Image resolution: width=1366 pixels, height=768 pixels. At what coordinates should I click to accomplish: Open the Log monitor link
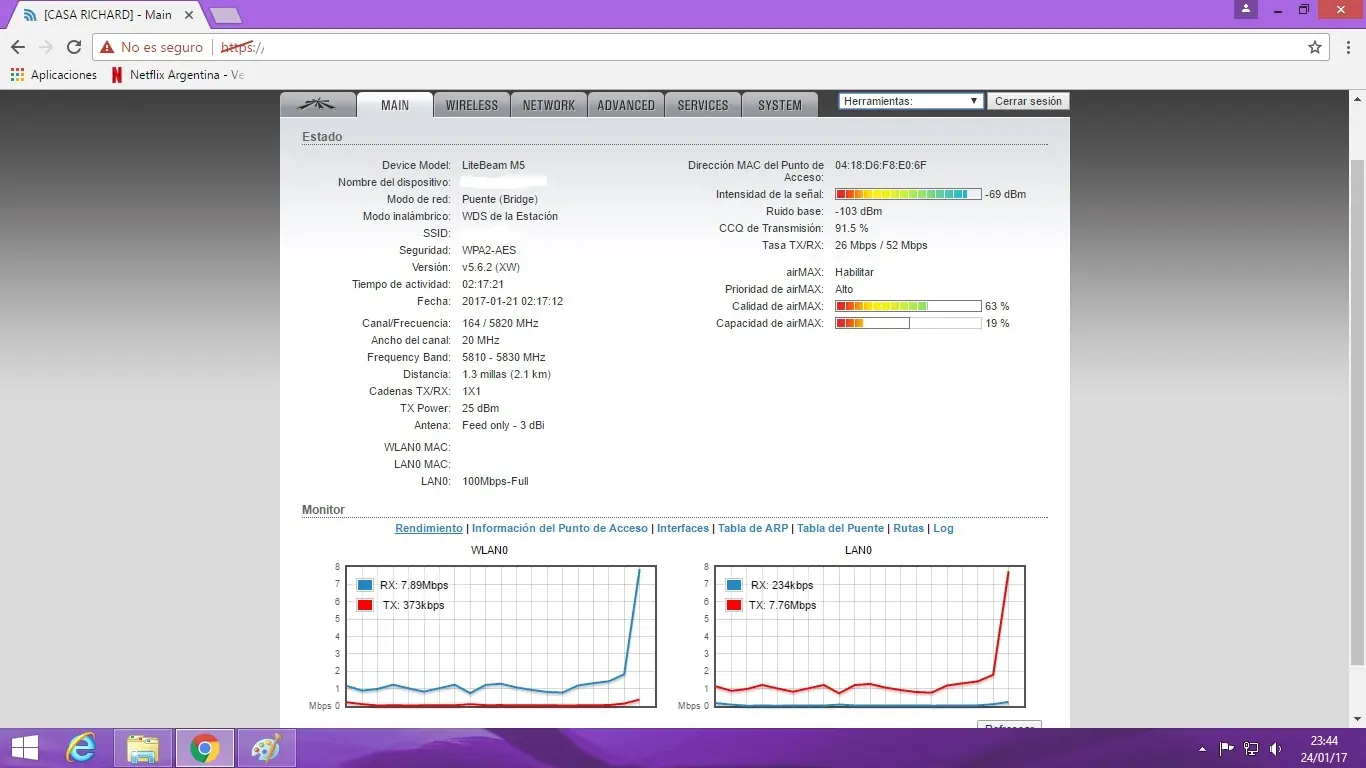tap(943, 528)
